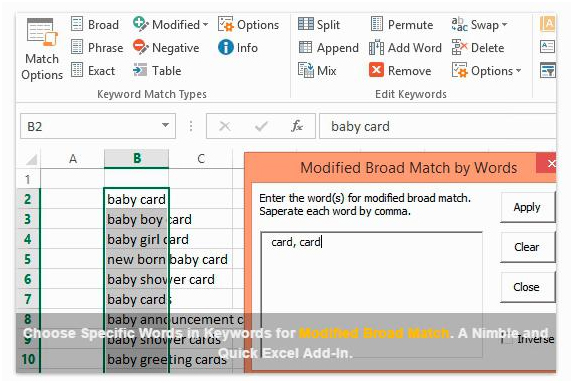Click the Modified broad match icon
573x383 pixels.
coord(140,24)
